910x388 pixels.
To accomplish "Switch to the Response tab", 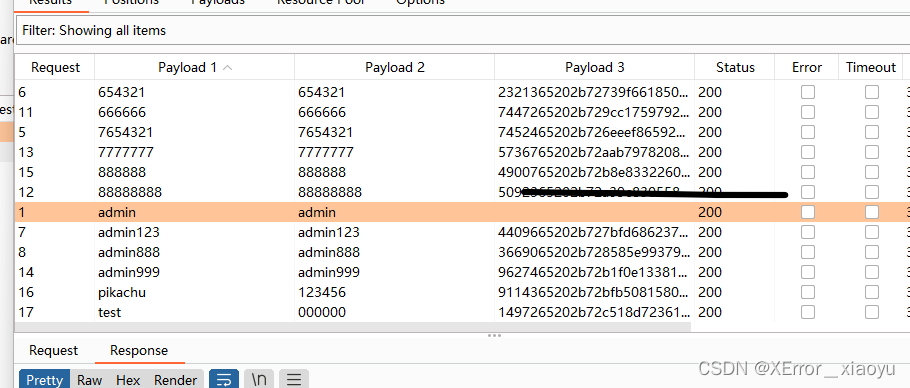I will 139,351.
